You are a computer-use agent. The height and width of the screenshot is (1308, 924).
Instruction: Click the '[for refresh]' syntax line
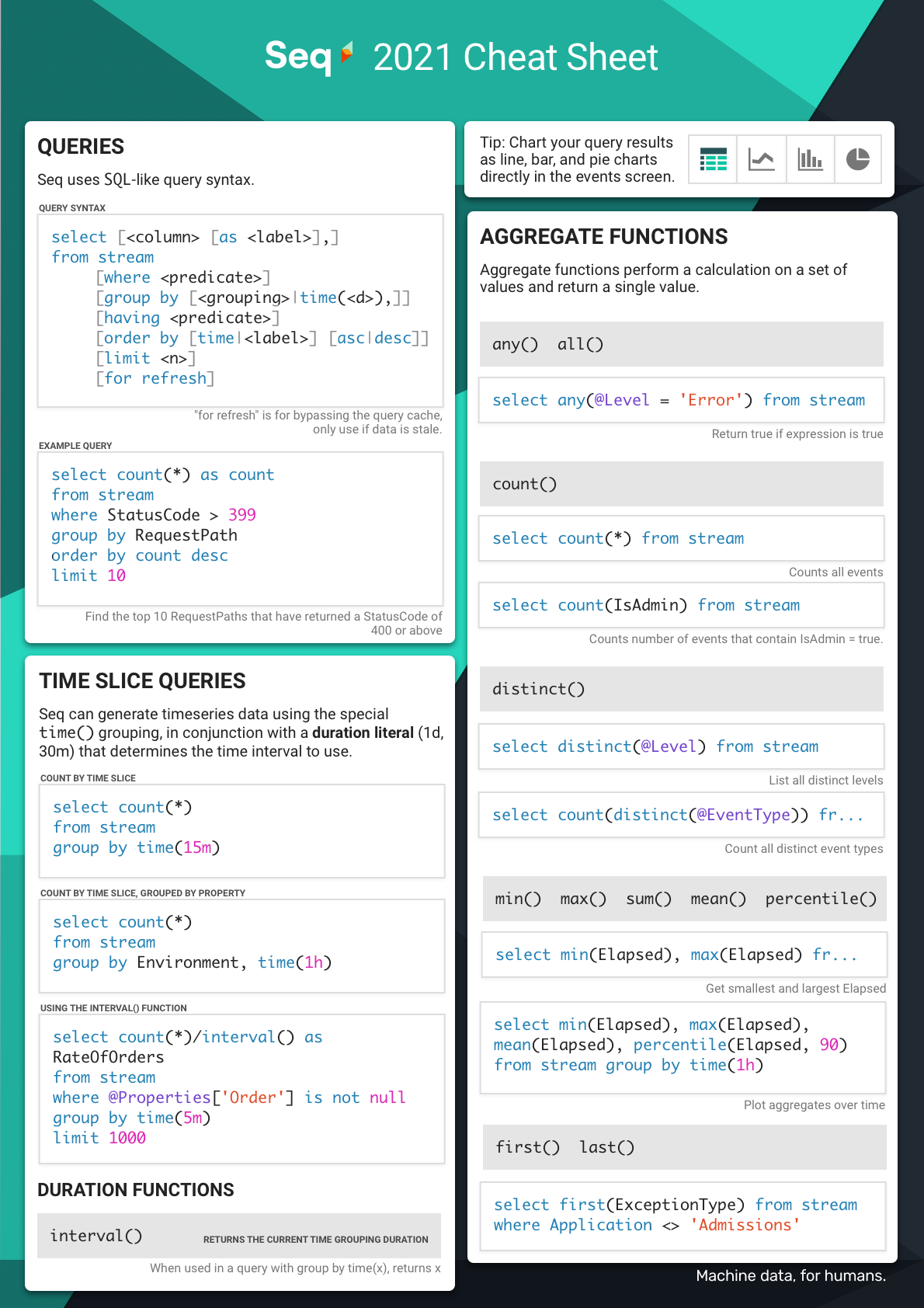[155, 378]
